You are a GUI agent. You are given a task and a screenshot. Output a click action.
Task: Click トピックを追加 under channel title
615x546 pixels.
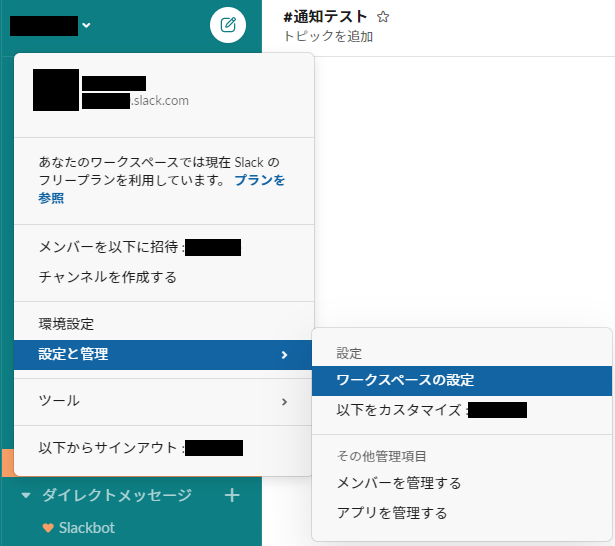point(328,36)
